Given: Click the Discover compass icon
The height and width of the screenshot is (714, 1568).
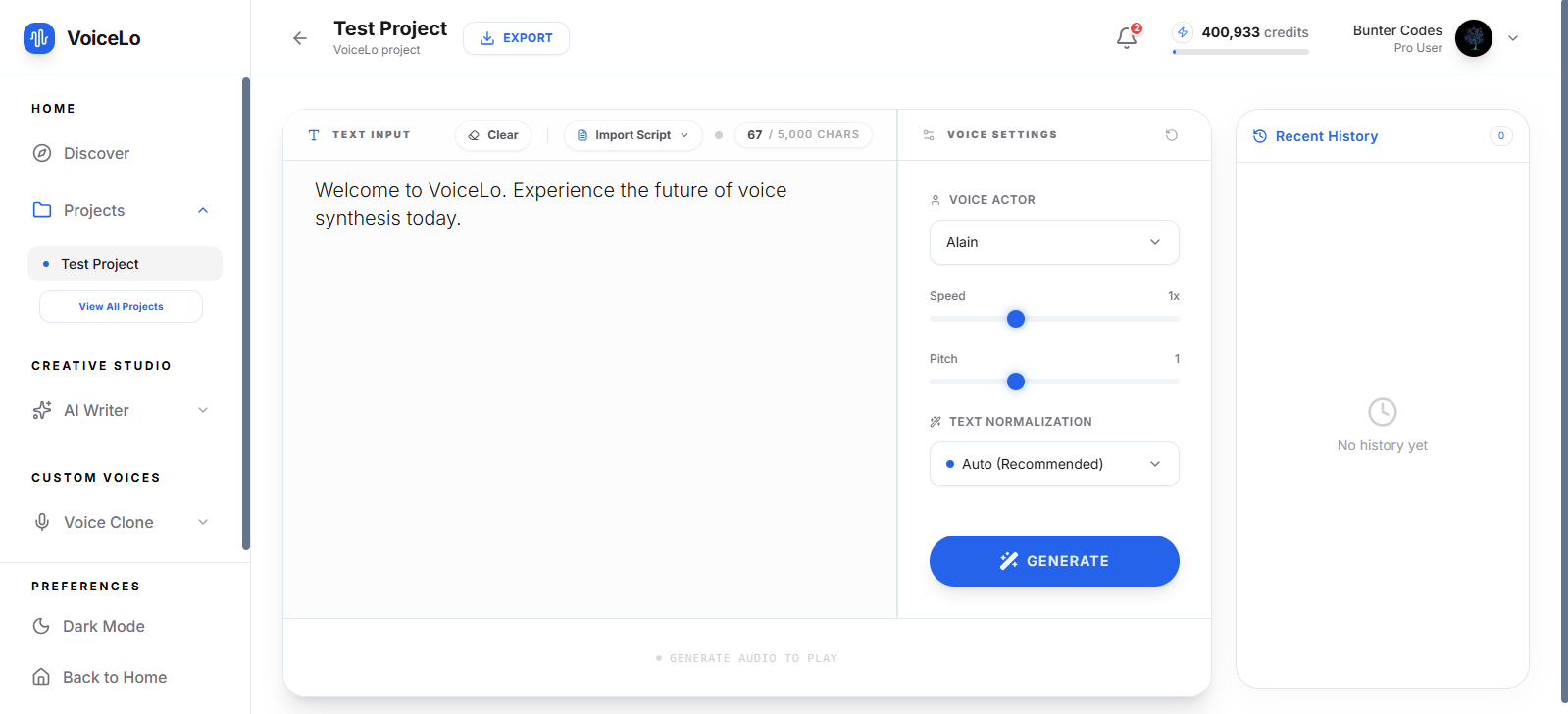Looking at the screenshot, I should pos(42,153).
